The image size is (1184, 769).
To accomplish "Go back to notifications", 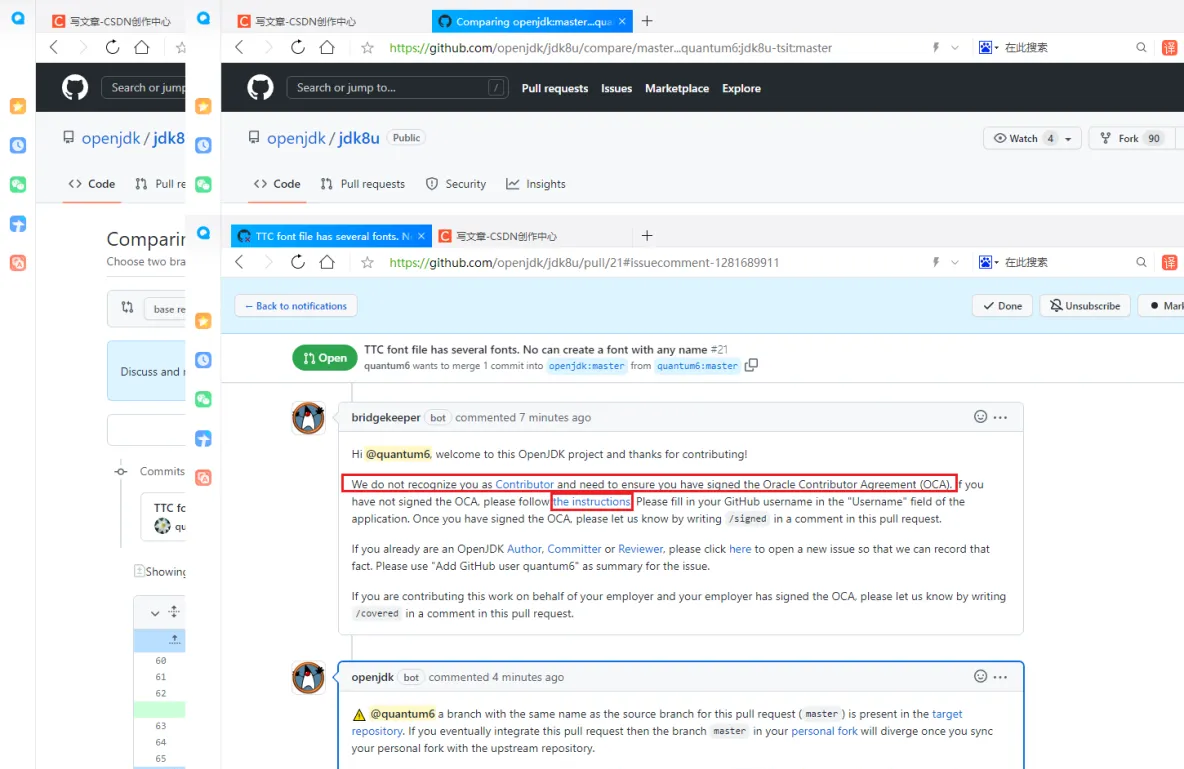I will [296, 306].
